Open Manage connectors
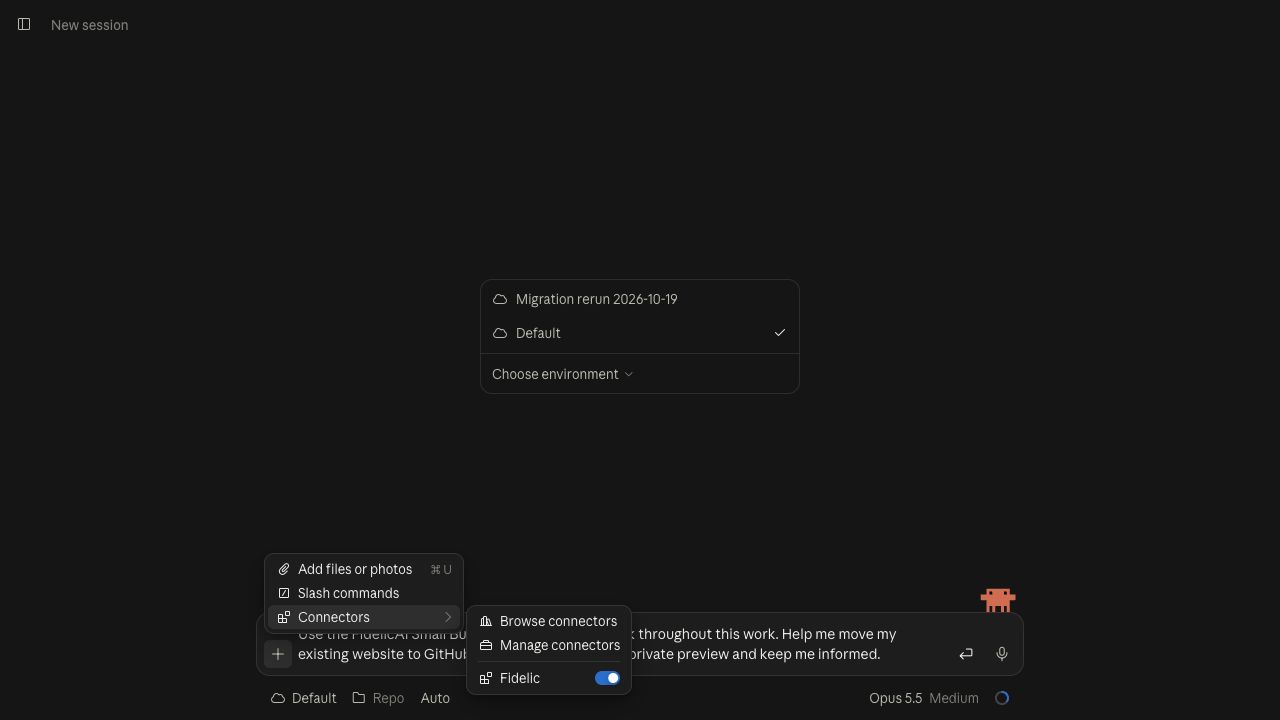Image resolution: width=1280 pixels, height=720 pixels. 549,645
